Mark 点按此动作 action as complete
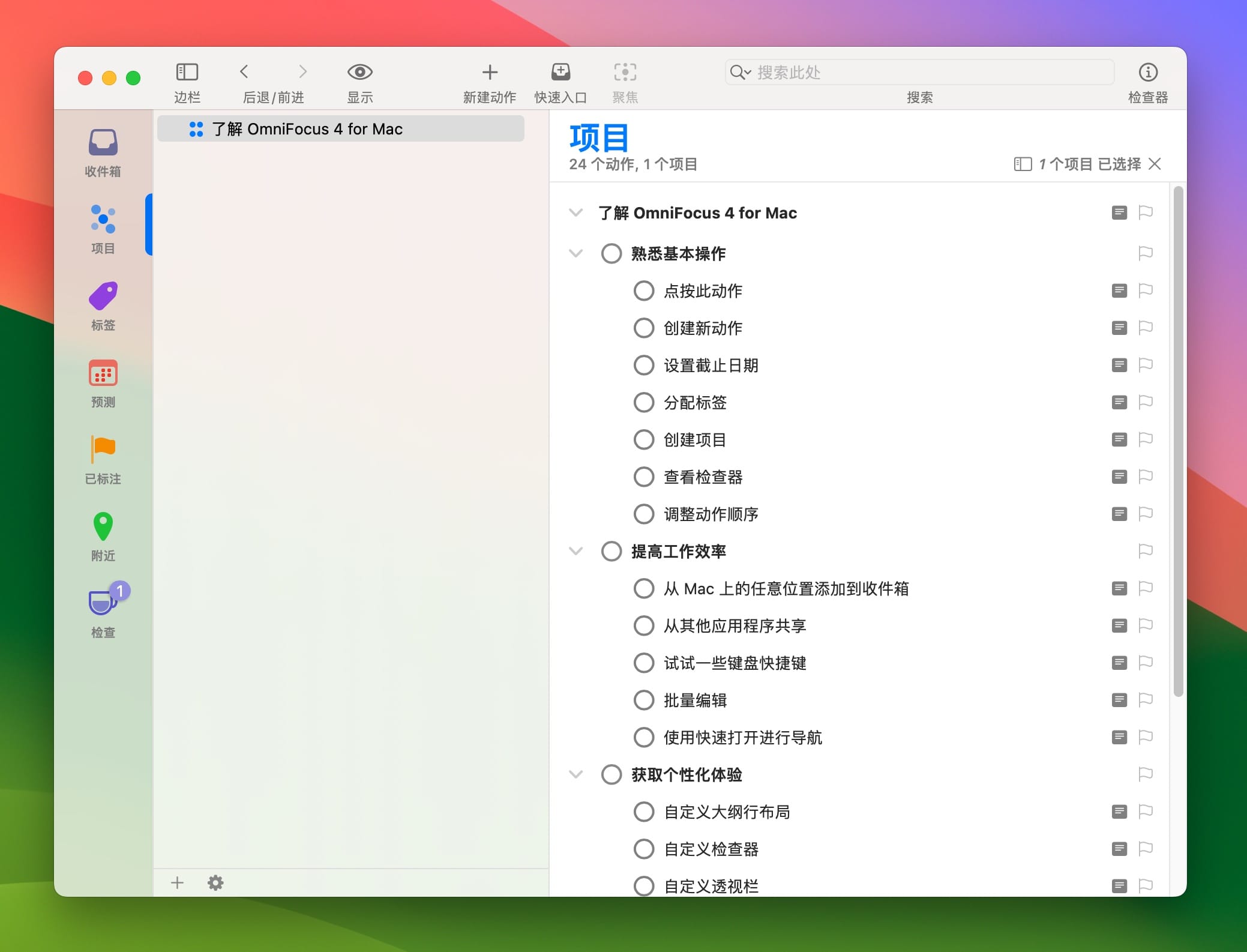1247x952 pixels. click(x=643, y=291)
